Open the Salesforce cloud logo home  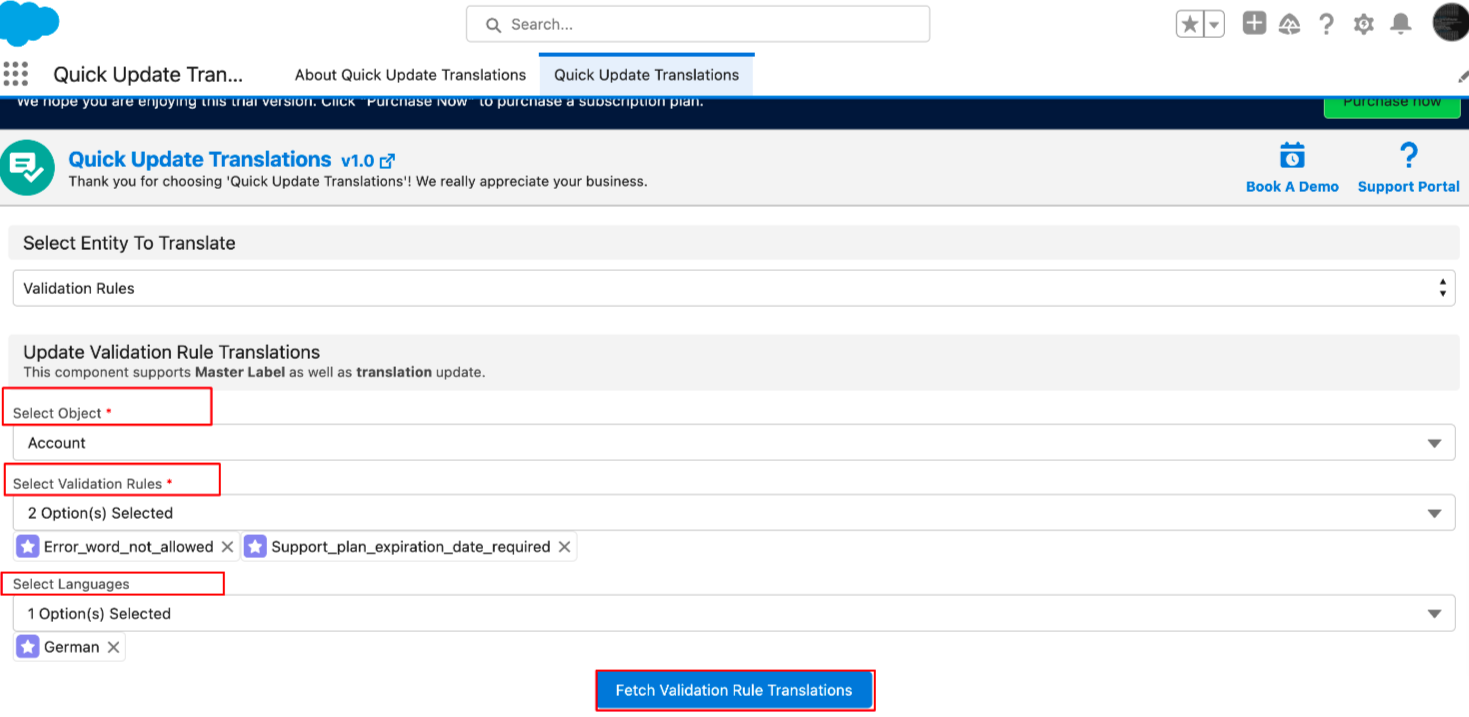[x=30, y=22]
